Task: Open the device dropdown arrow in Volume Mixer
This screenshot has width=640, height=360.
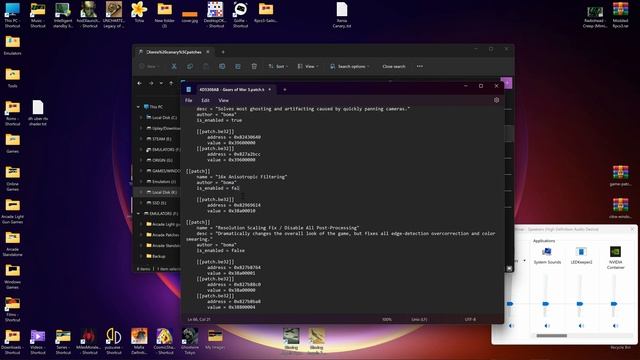Action: click(x=524, y=261)
